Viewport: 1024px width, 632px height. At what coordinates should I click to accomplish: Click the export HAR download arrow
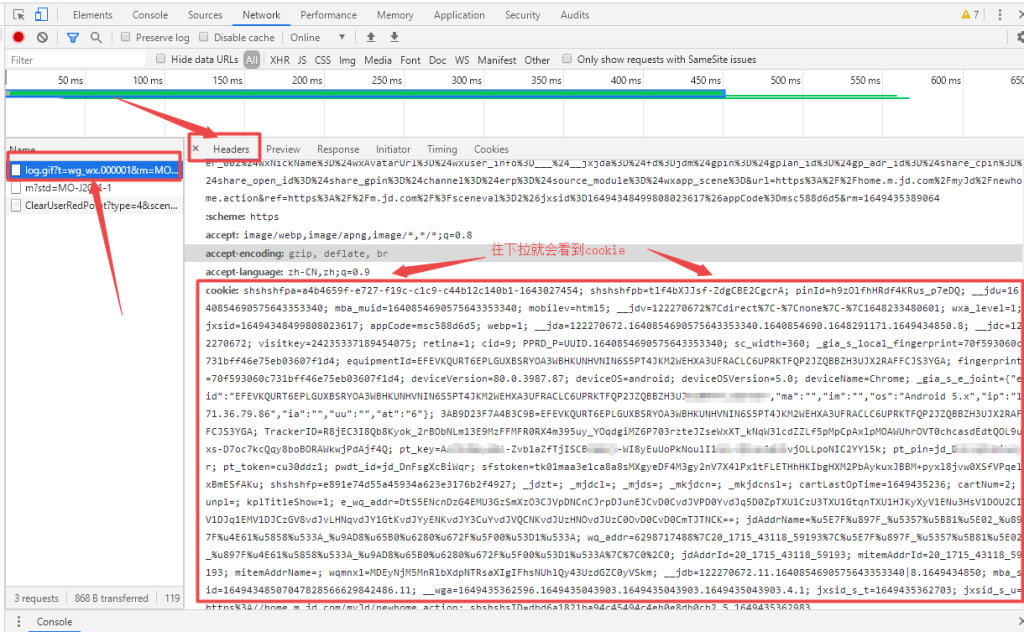coord(394,37)
